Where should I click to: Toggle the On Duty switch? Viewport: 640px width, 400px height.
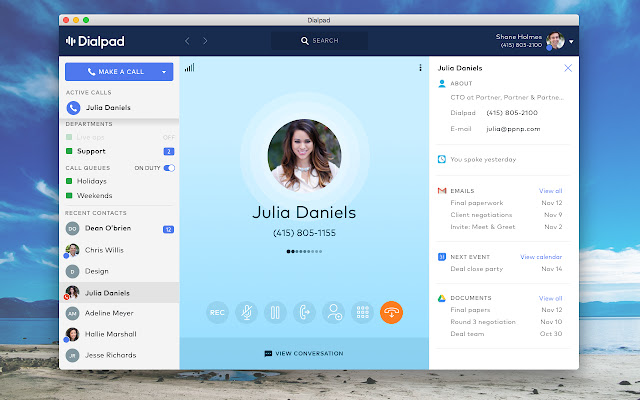click(169, 168)
